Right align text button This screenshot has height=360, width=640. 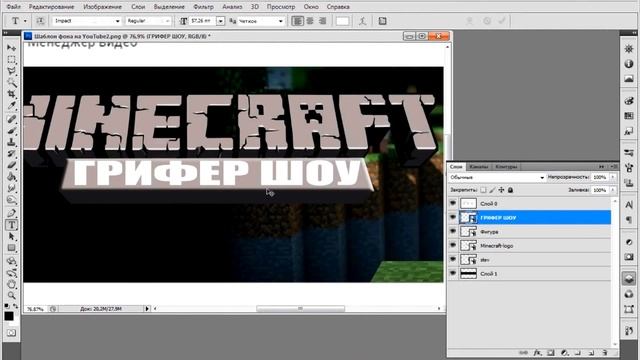pyautogui.click(x=322, y=21)
